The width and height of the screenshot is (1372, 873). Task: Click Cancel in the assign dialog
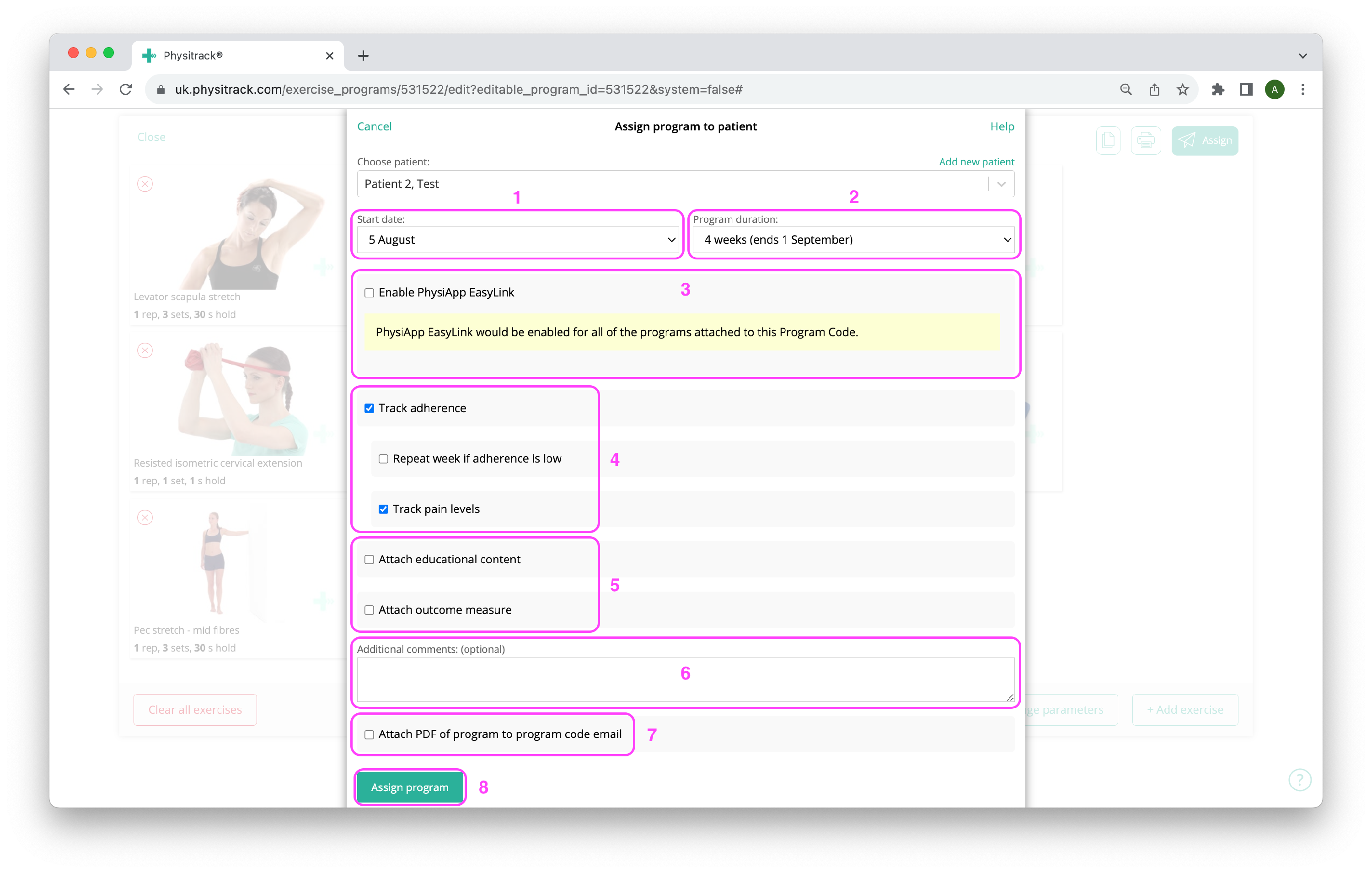[x=375, y=126]
